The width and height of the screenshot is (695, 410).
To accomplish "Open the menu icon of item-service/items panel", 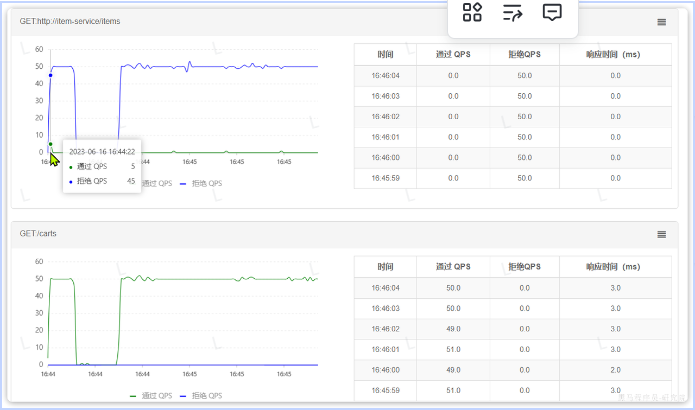I will 661,22.
